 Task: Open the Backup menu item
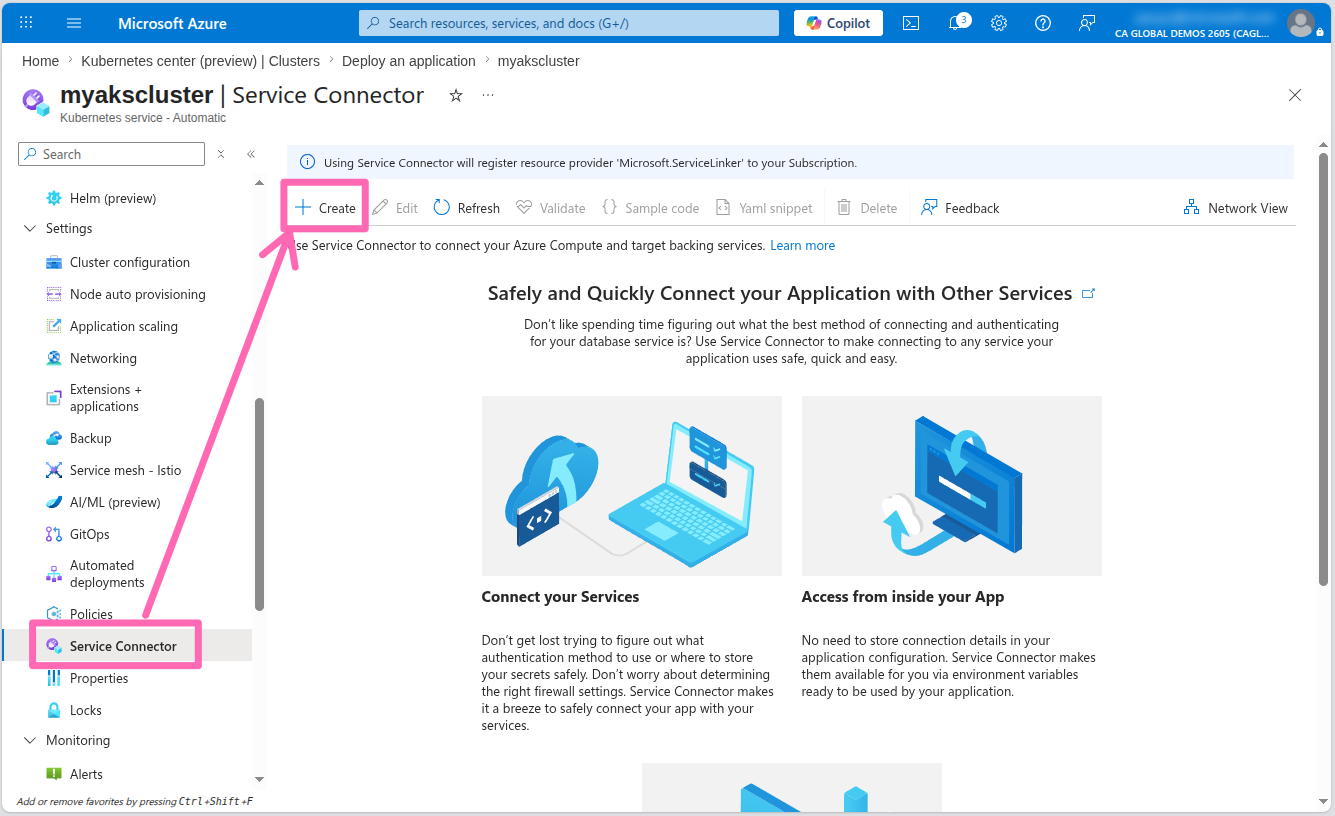click(x=91, y=438)
